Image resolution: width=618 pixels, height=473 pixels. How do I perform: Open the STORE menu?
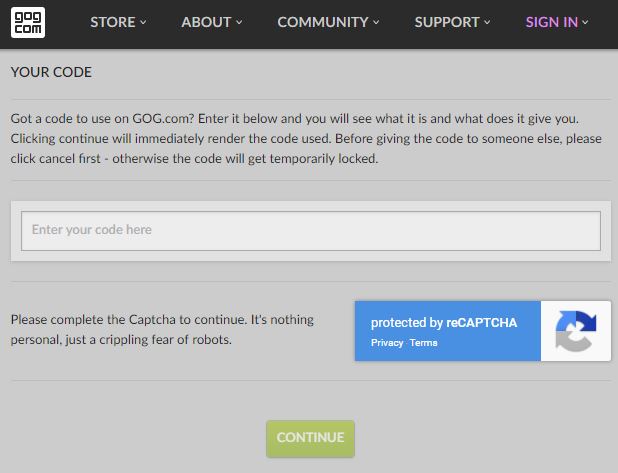pos(113,22)
